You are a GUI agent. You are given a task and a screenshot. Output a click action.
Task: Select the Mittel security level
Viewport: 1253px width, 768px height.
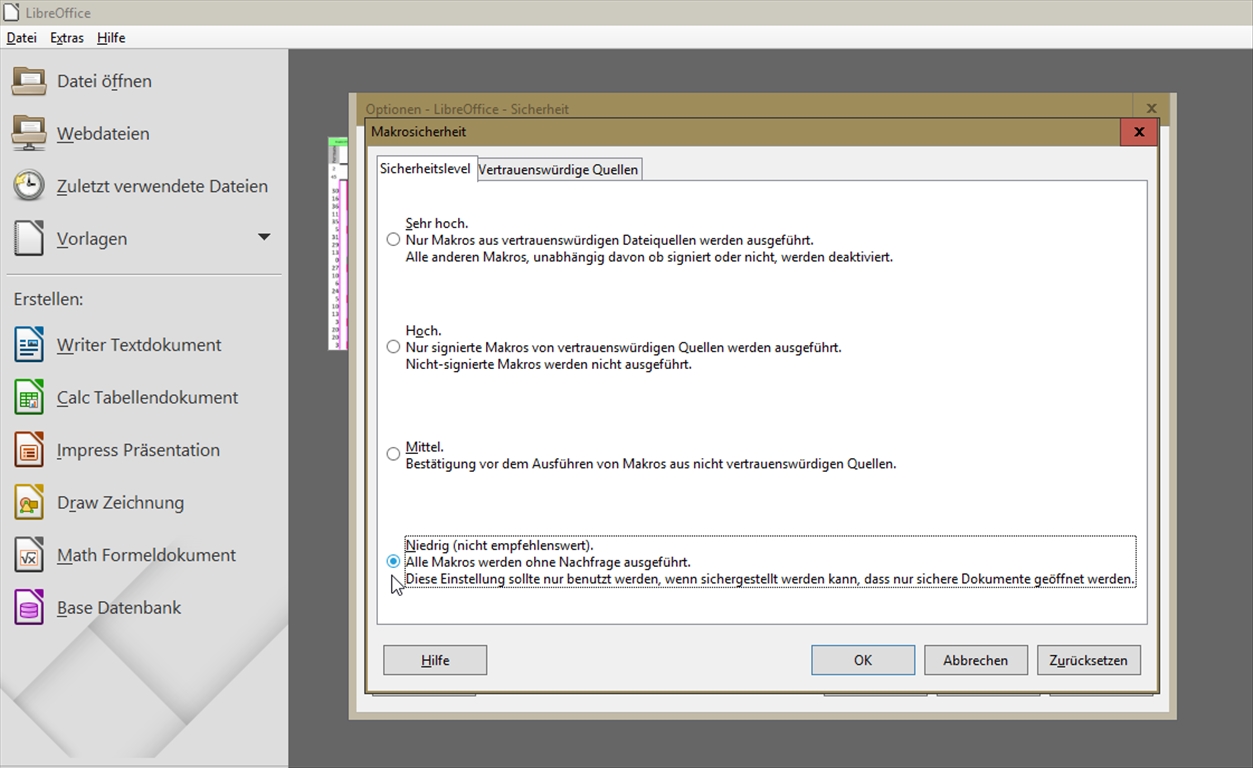click(393, 454)
